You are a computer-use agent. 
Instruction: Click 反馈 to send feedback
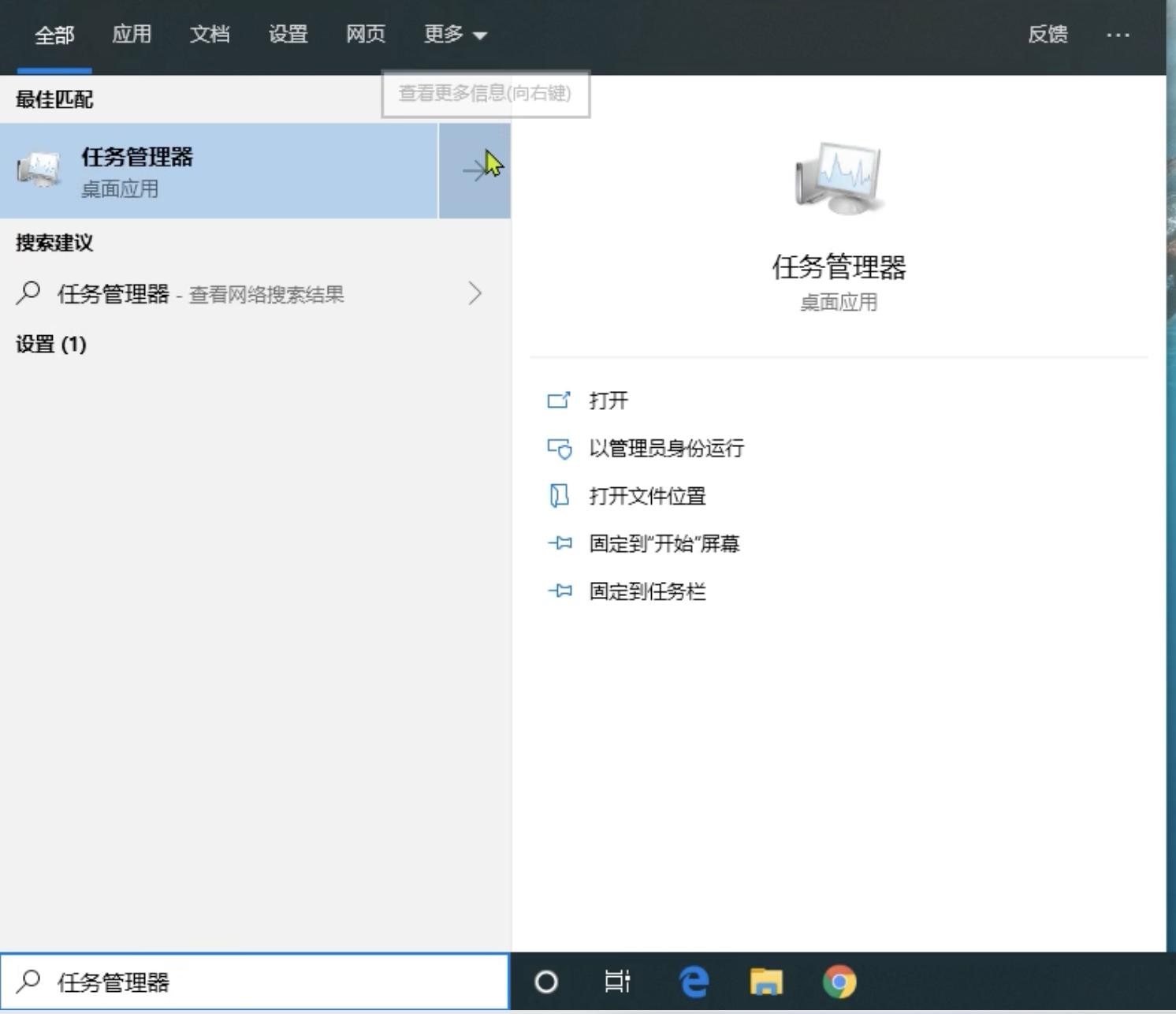(1048, 35)
